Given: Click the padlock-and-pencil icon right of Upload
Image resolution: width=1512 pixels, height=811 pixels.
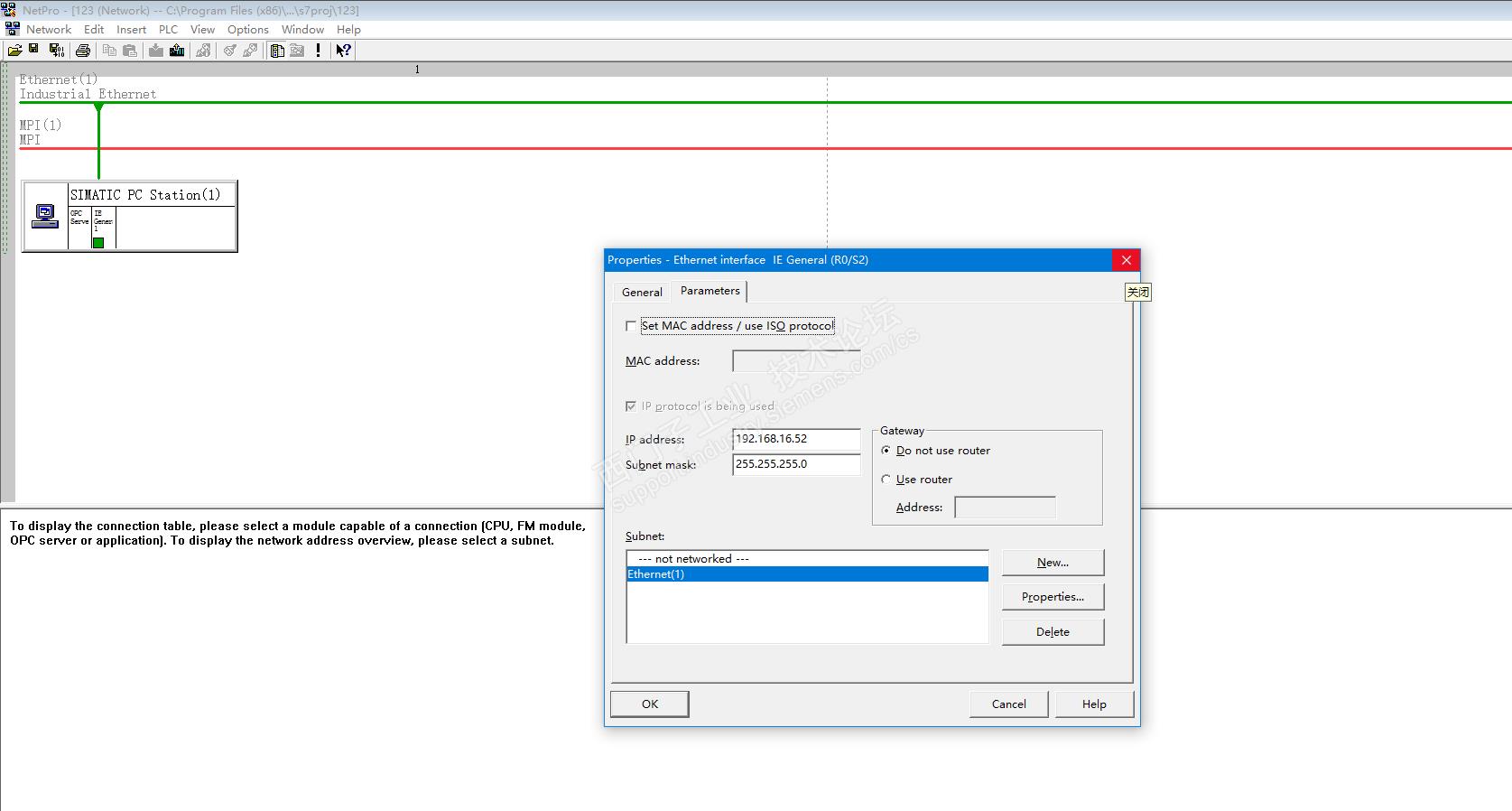Looking at the screenshot, I should (203, 51).
